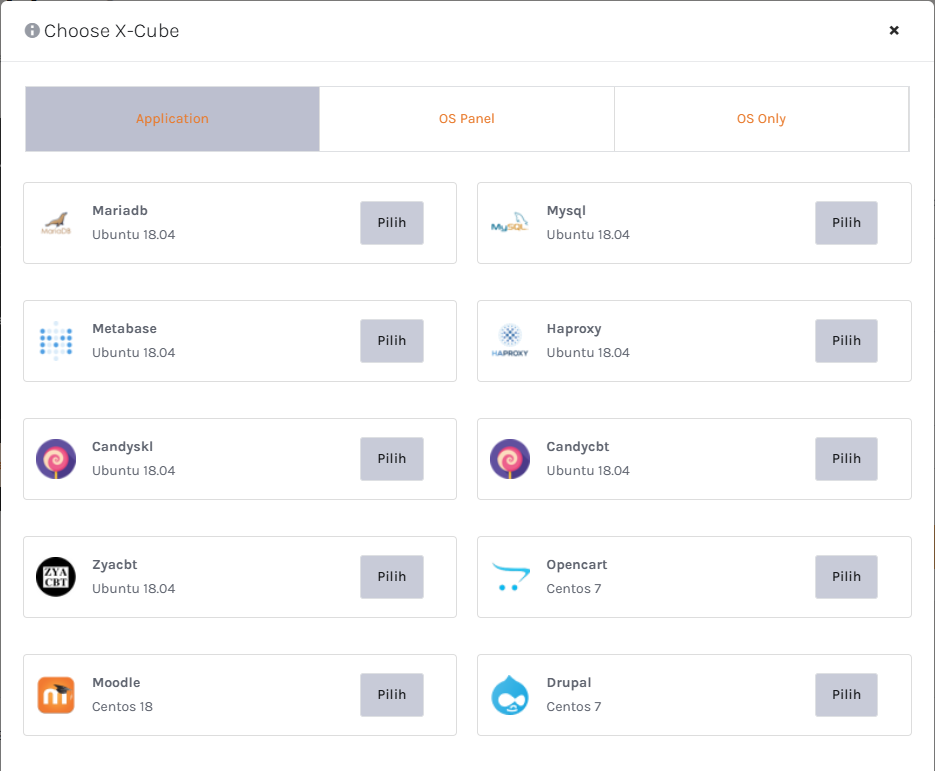Click the Mysql title text
The height and width of the screenshot is (771, 935).
point(566,211)
